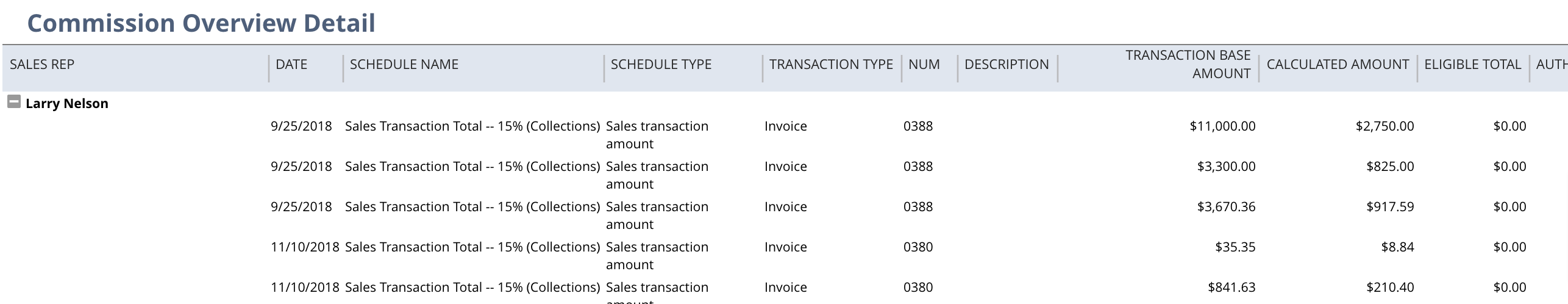This screenshot has width=1568, height=304.
Task: Collapse the Larry Nelson group
Action: 14,102
